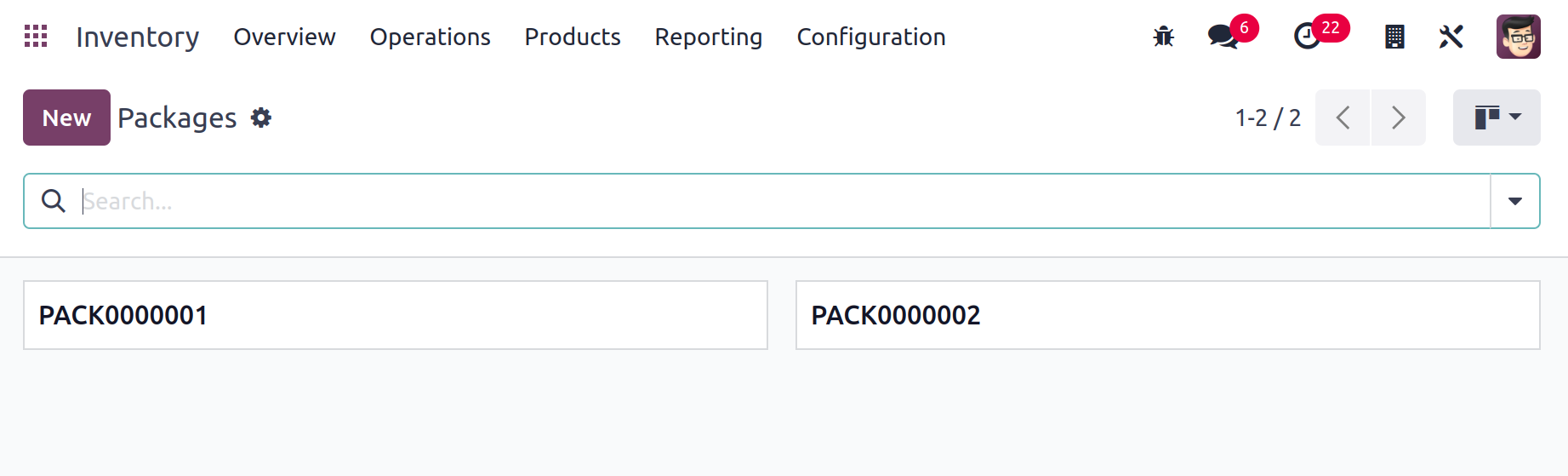Open the kanban view switcher dropdown

pyautogui.click(x=1497, y=118)
